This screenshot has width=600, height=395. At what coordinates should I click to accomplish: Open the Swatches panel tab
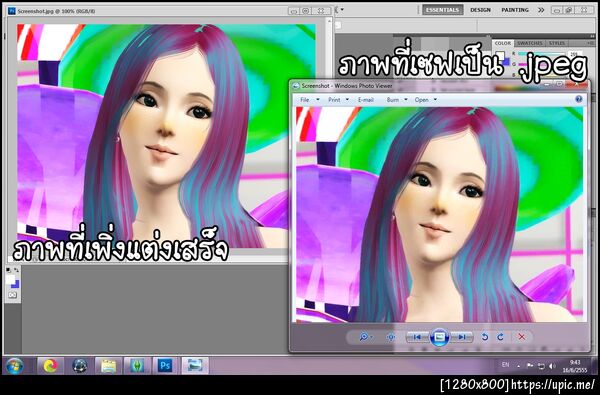(530, 43)
